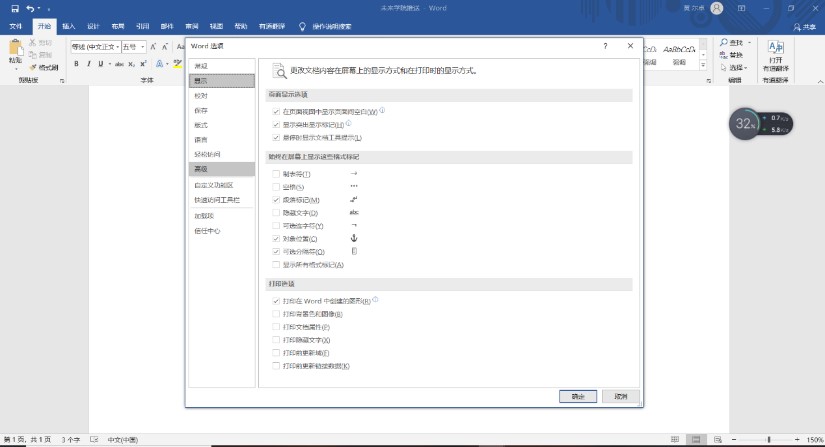The image size is (825, 447).
Task: Apply yellow text highlight color
Action: 178,64
